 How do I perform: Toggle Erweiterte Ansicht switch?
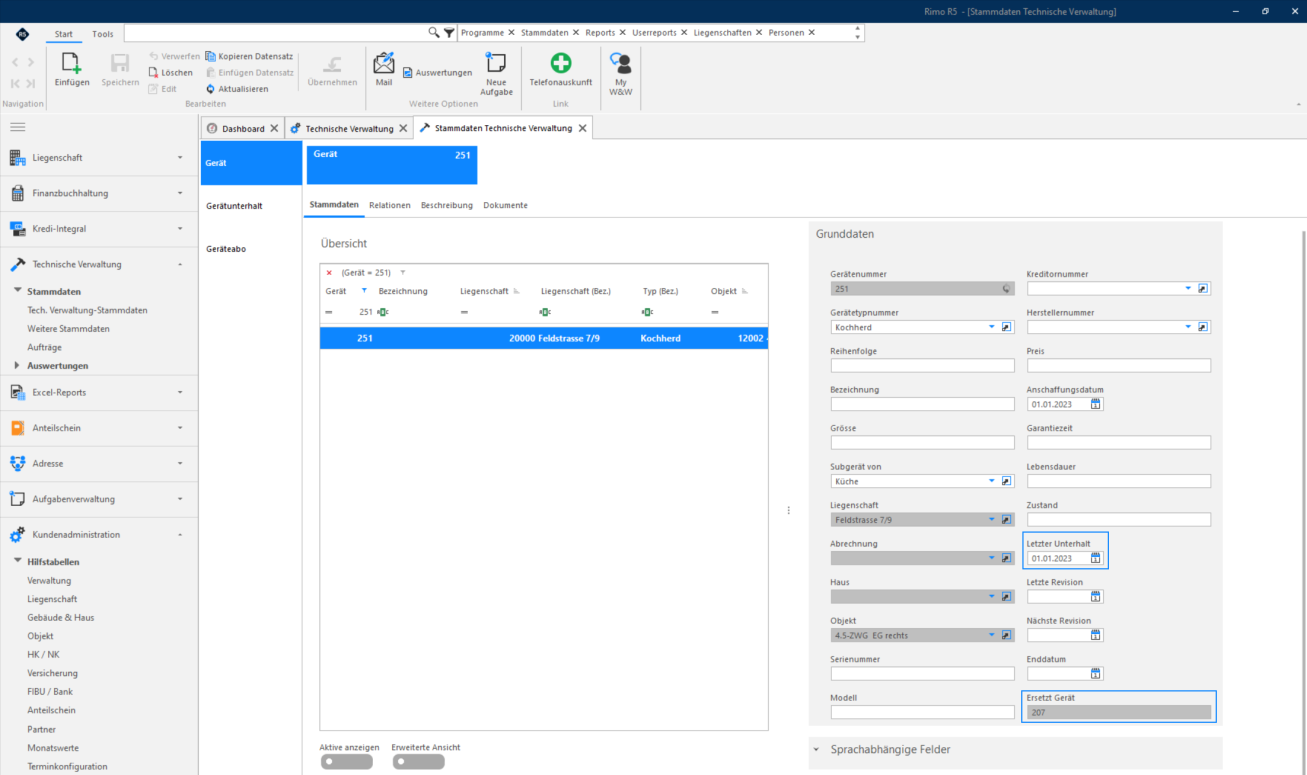418,762
